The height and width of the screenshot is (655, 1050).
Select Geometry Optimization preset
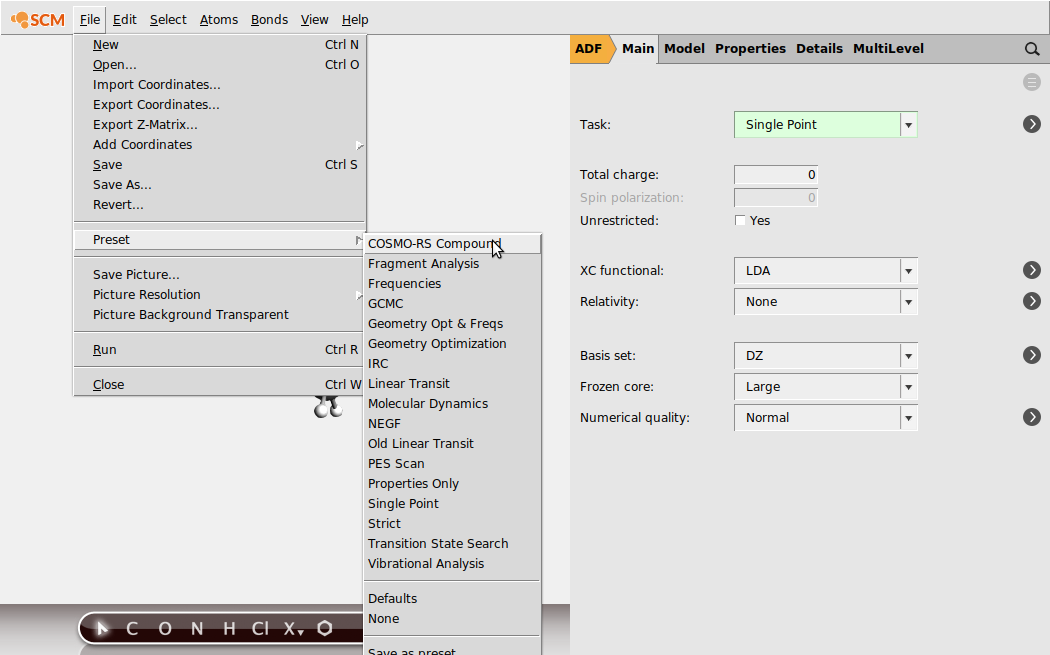click(452, 344)
